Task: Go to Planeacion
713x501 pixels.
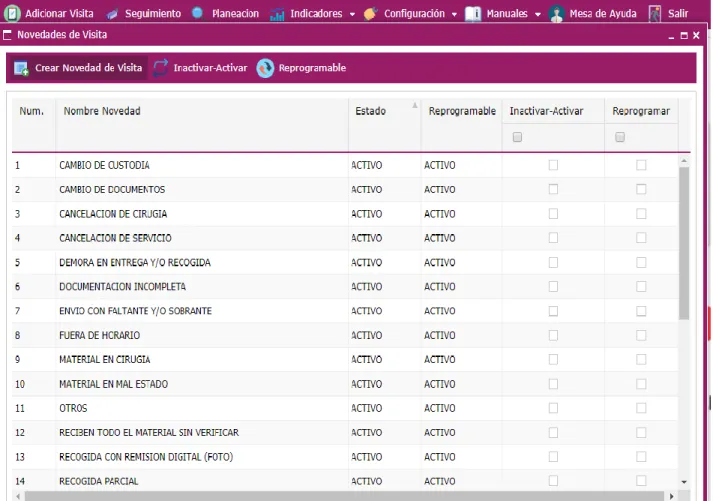Action: click(235, 14)
